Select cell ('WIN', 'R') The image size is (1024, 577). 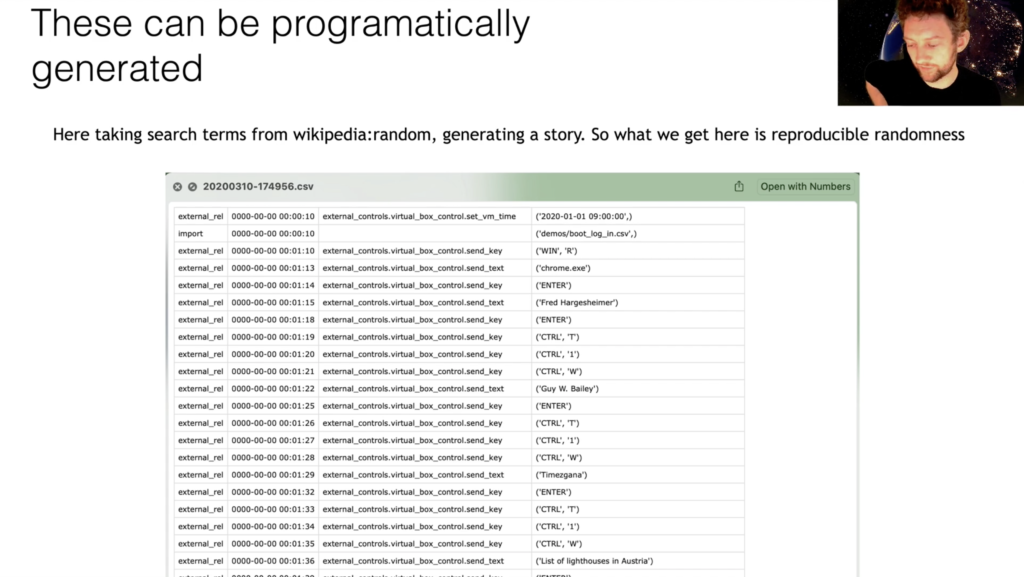point(556,251)
